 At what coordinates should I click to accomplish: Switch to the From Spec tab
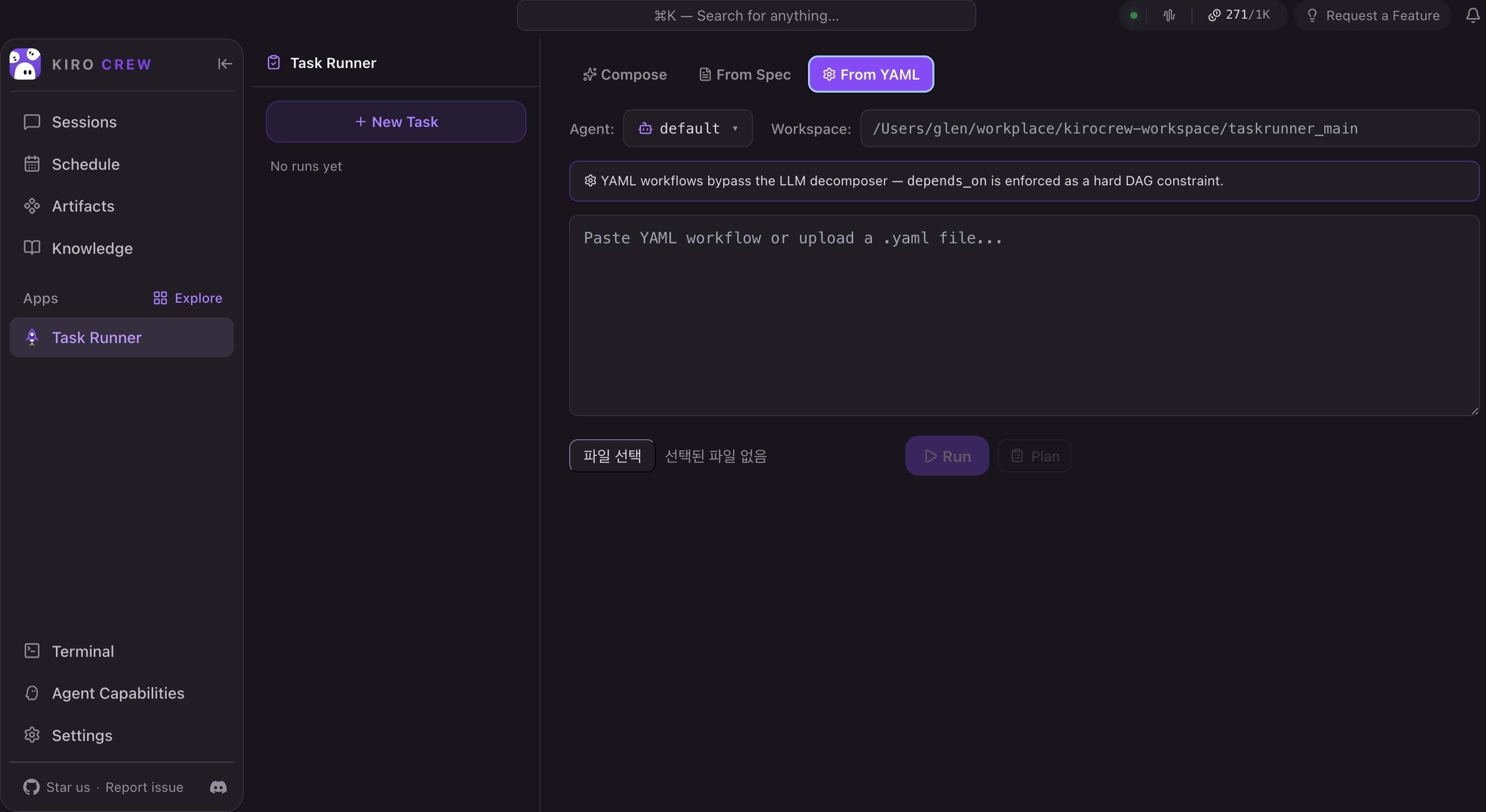pos(744,75)
